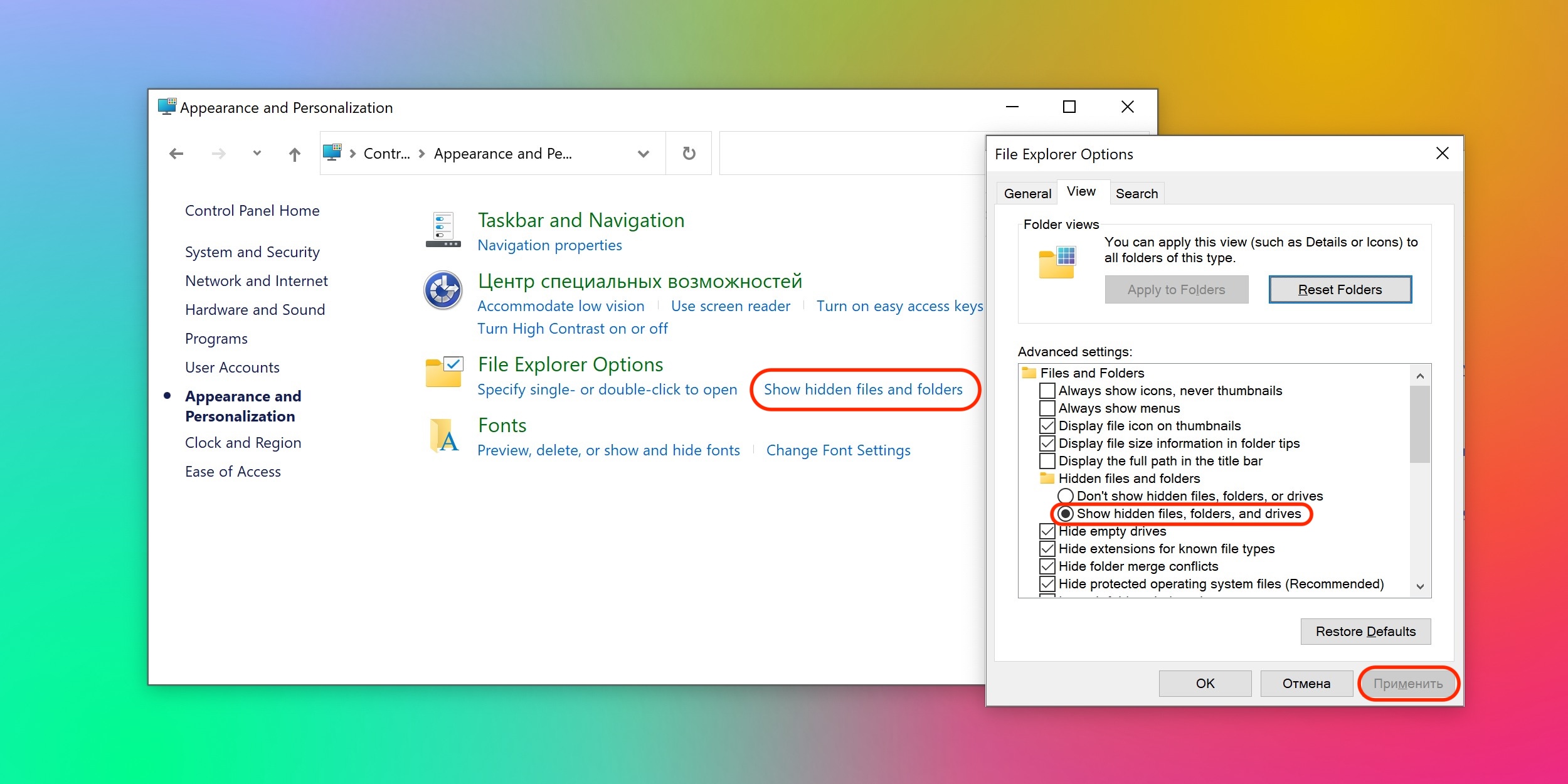
Task: Open Navigation properties link
Action: pos(549,245)
